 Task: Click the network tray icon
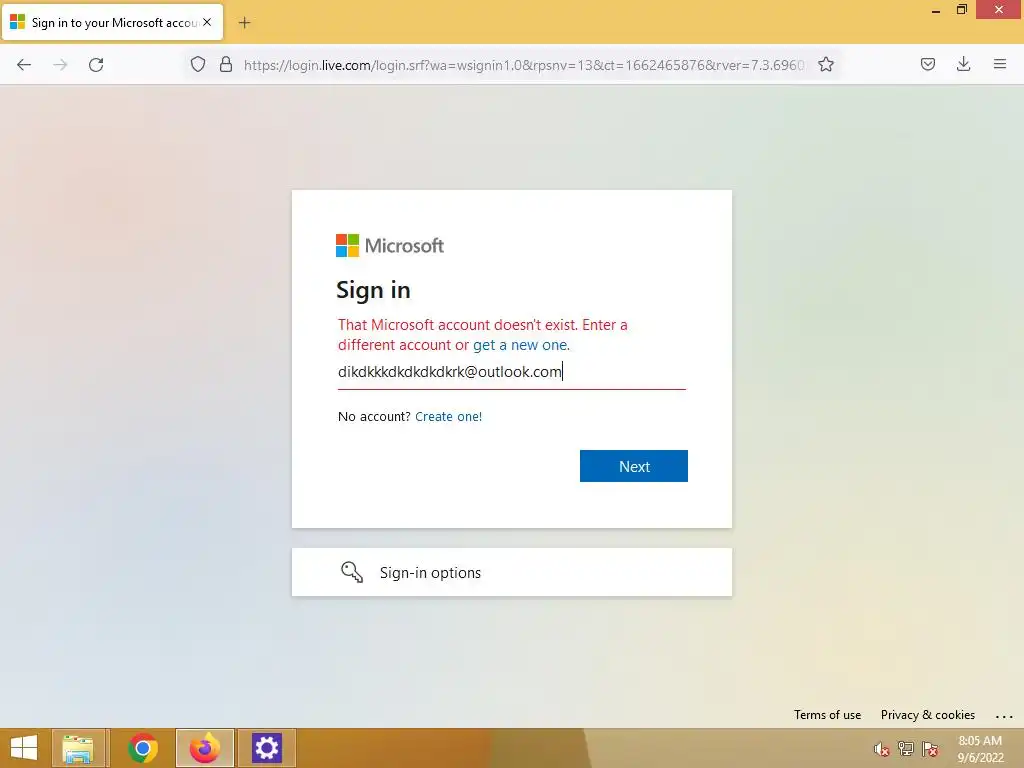click(x=906, y=749)
